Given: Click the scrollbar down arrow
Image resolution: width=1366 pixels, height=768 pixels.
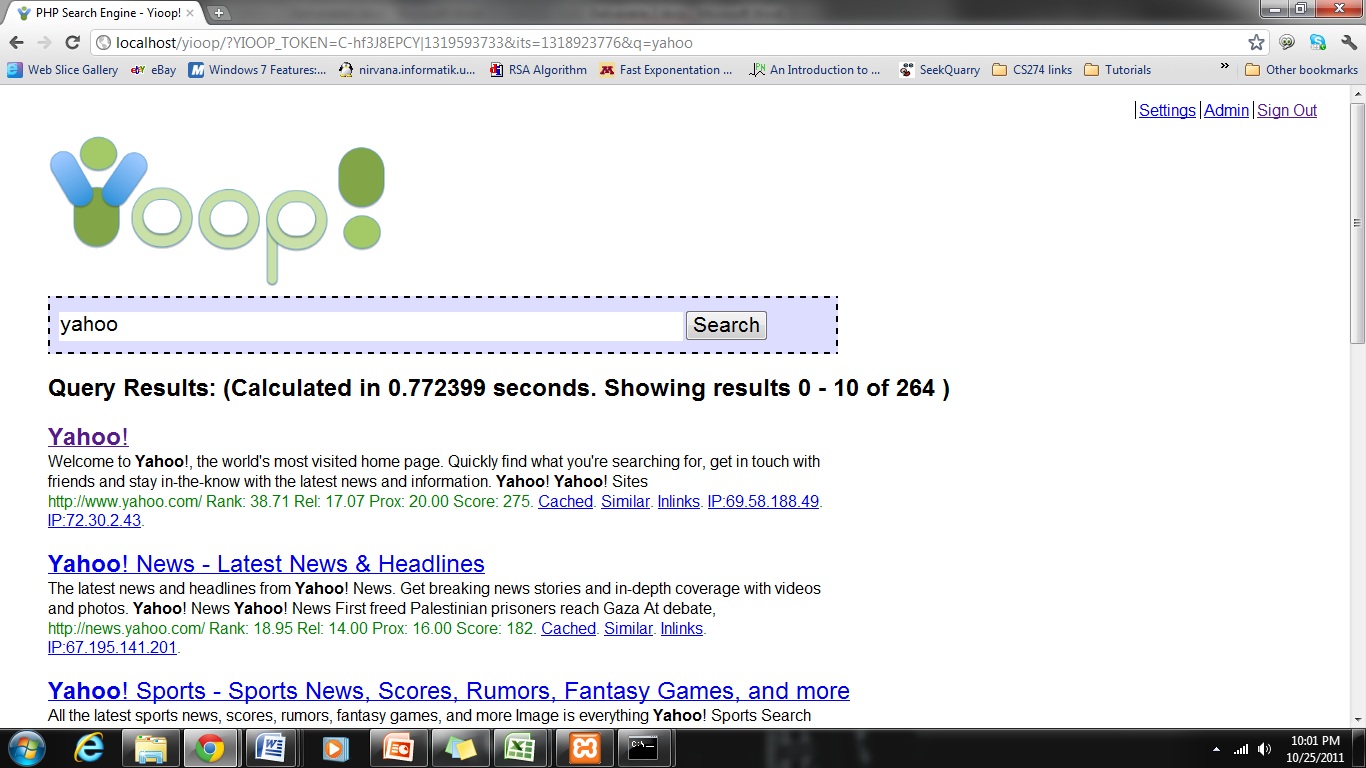Looking at the screenshot, I should tap(1357, 719).
